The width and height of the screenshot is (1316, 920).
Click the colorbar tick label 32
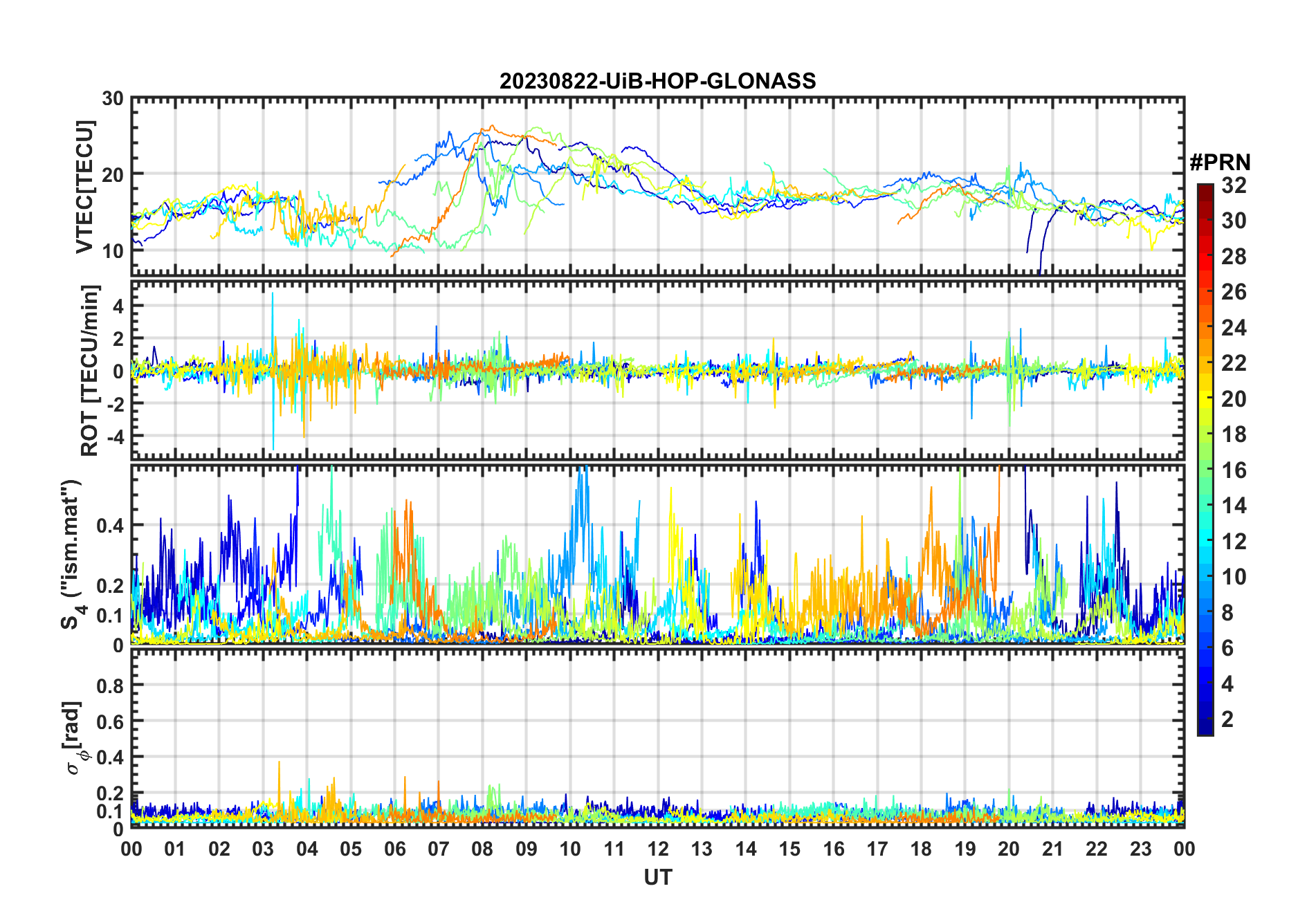pyautogui.click(x=1234, y=185)
